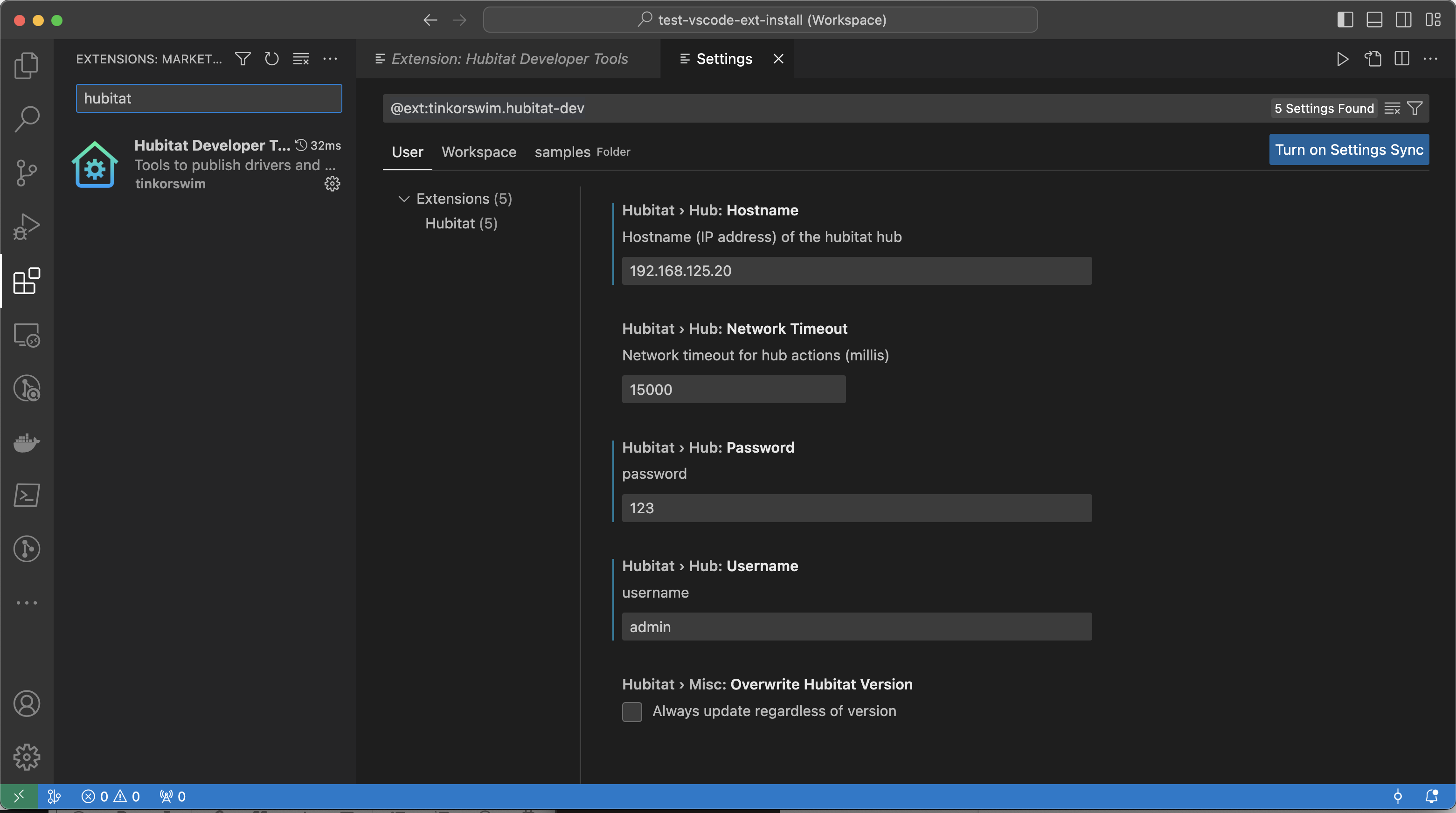
Task: Select Hubitat Developer Tools extension entry
Action: coord(206,165)
